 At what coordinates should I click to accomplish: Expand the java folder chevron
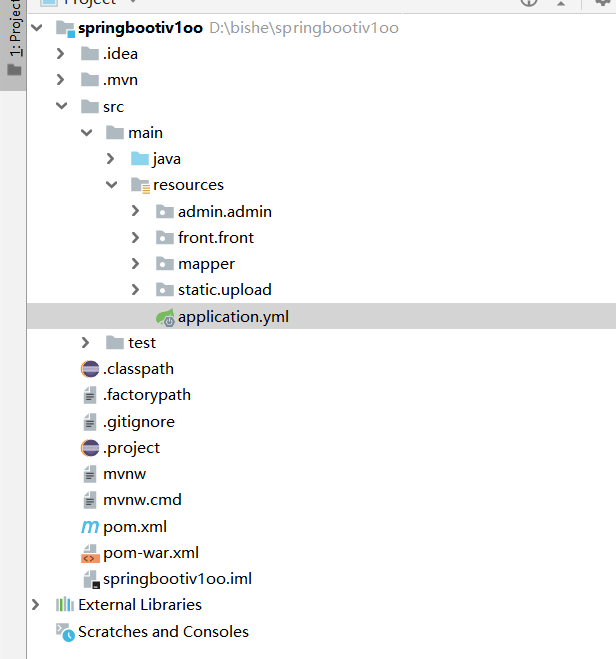pos(111,159)
